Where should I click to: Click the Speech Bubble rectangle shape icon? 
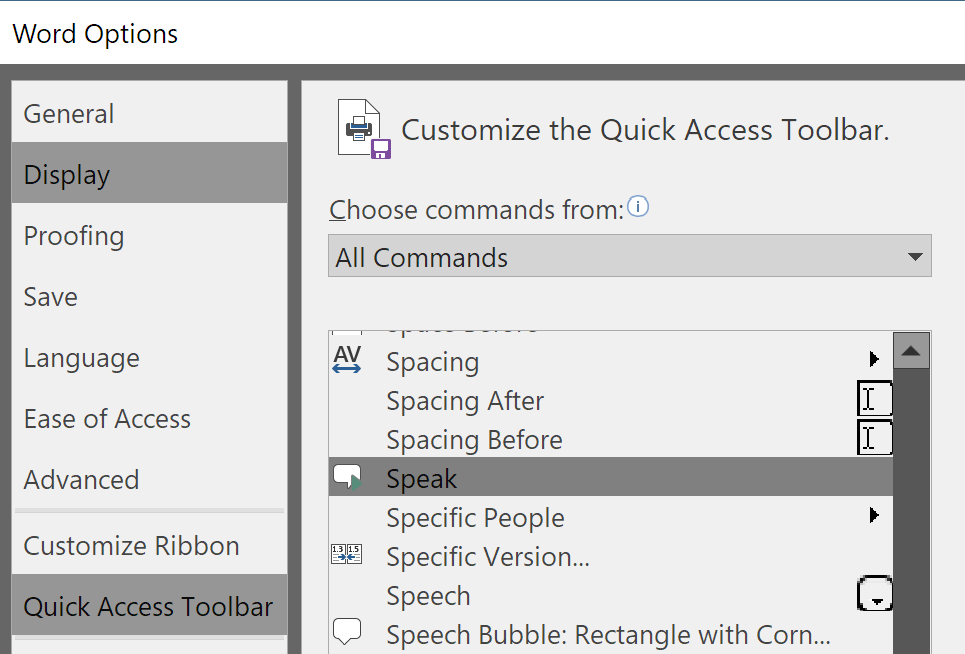(x=347, y=632)
